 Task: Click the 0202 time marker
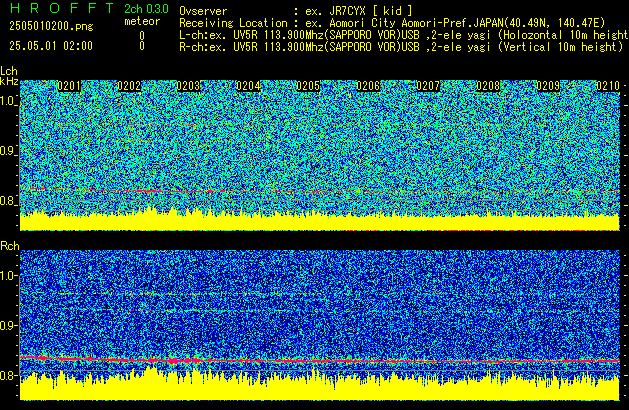(x=129, y=86)
